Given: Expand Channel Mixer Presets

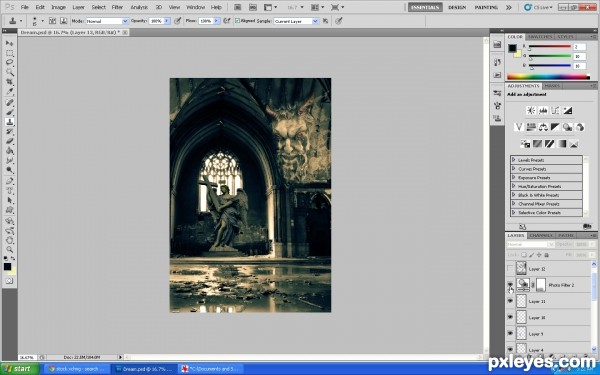Looking at the screenshot, I should (x=514, y=204).
